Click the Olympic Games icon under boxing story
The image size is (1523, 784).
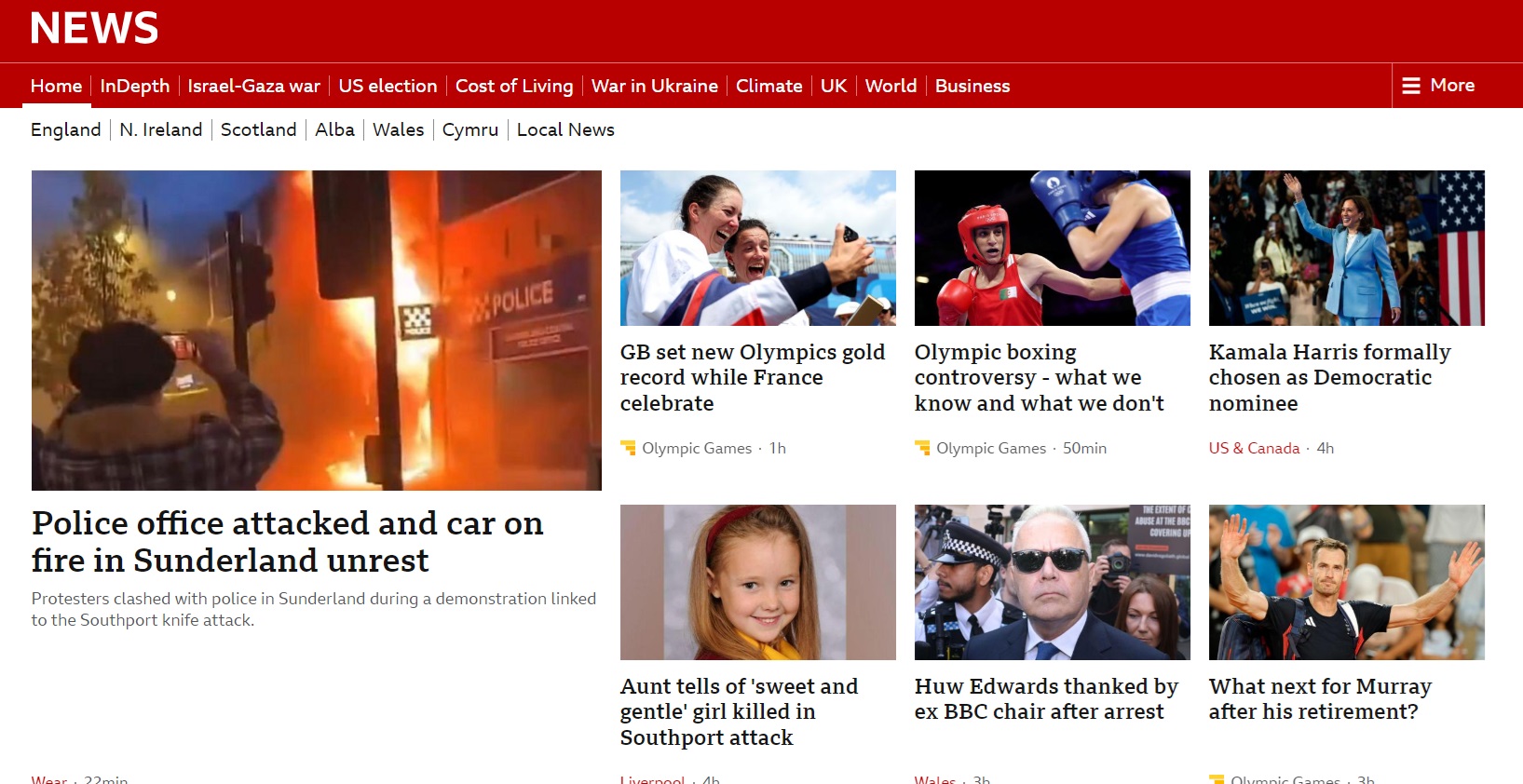coord(922,448)
